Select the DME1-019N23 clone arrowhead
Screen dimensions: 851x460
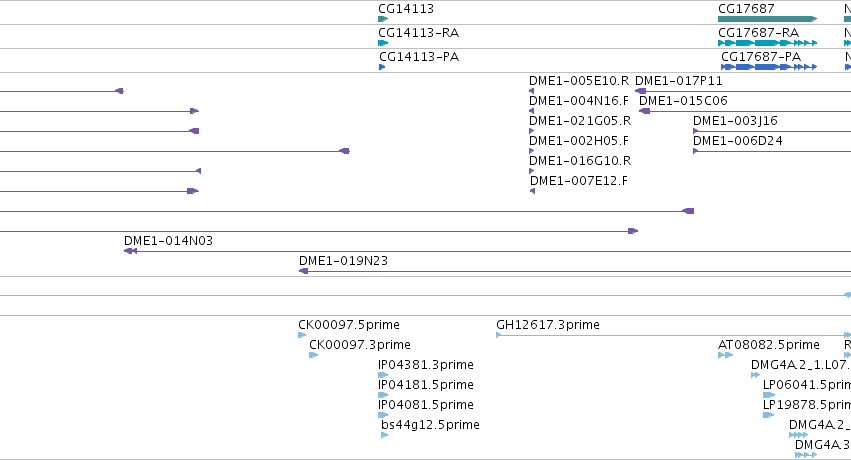[x=304, y=271]
